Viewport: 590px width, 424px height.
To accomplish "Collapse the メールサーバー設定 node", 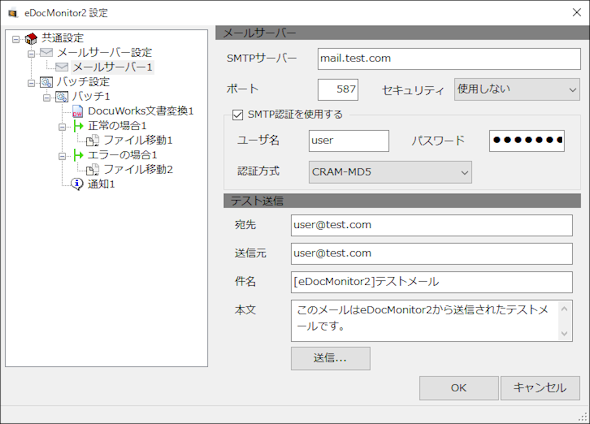I will tap(31, 53).
